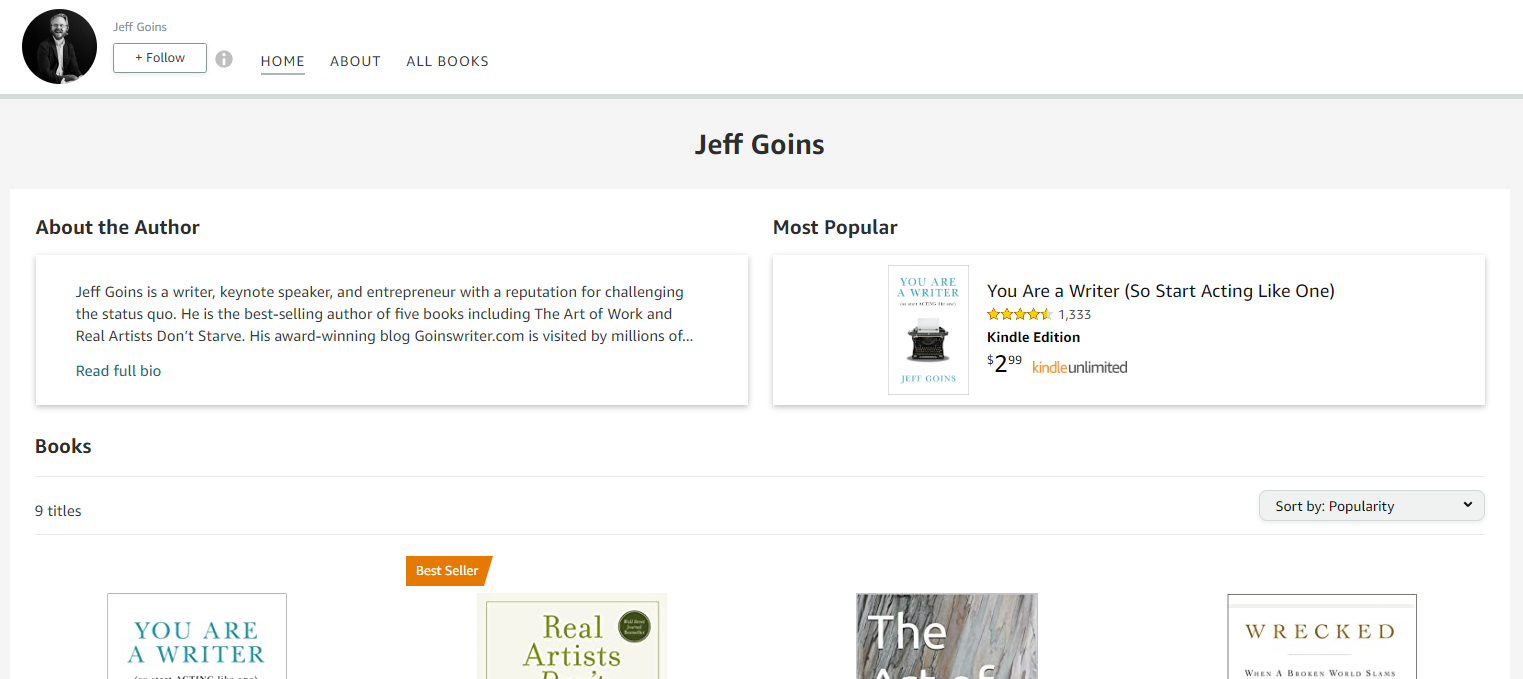The image size is (1523, 679).
Task: Click the Kindle Unlimited logo
Action: click(x=1080, y=366)
